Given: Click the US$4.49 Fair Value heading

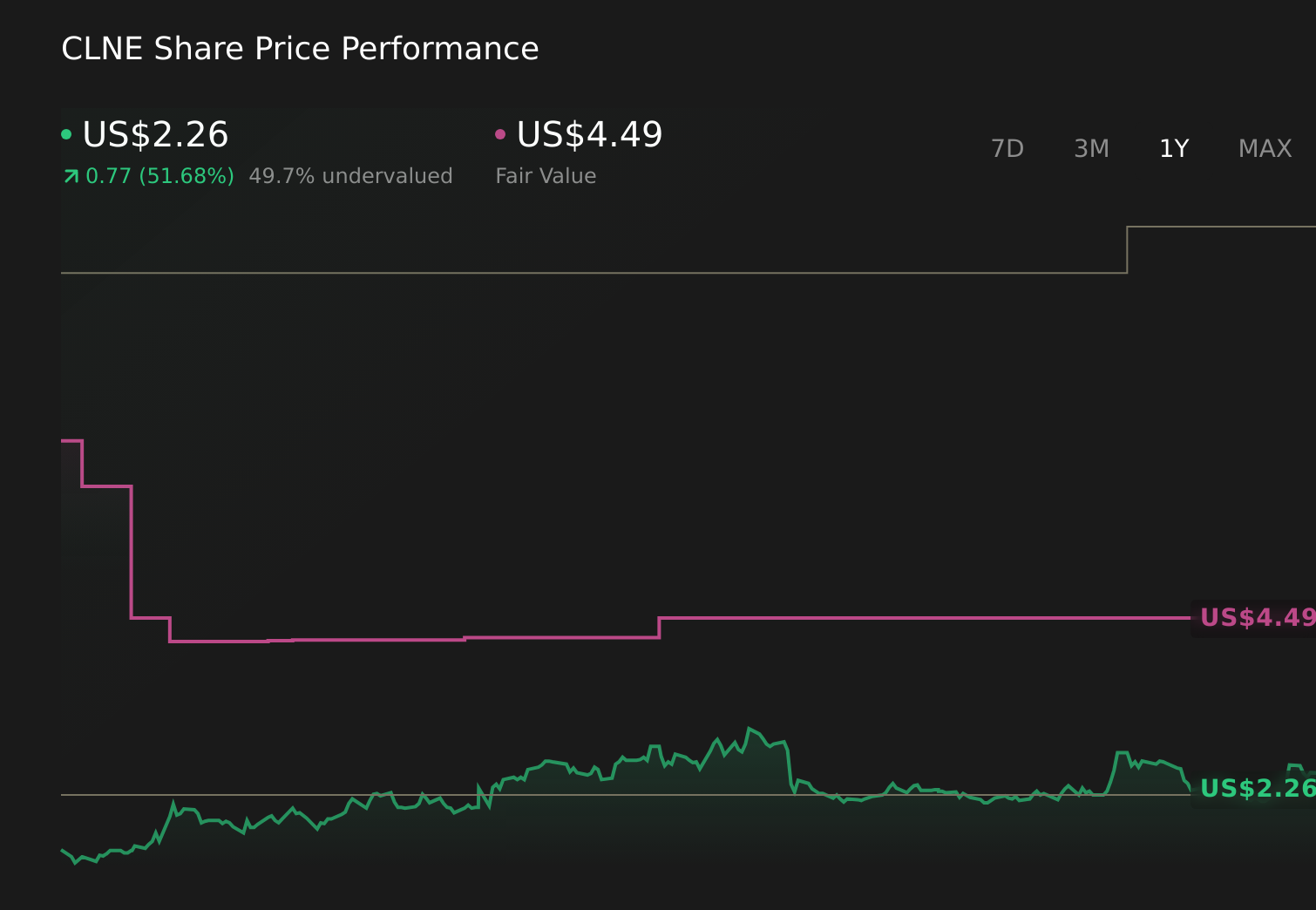Looking at the screenshot, I should [588, 134].
